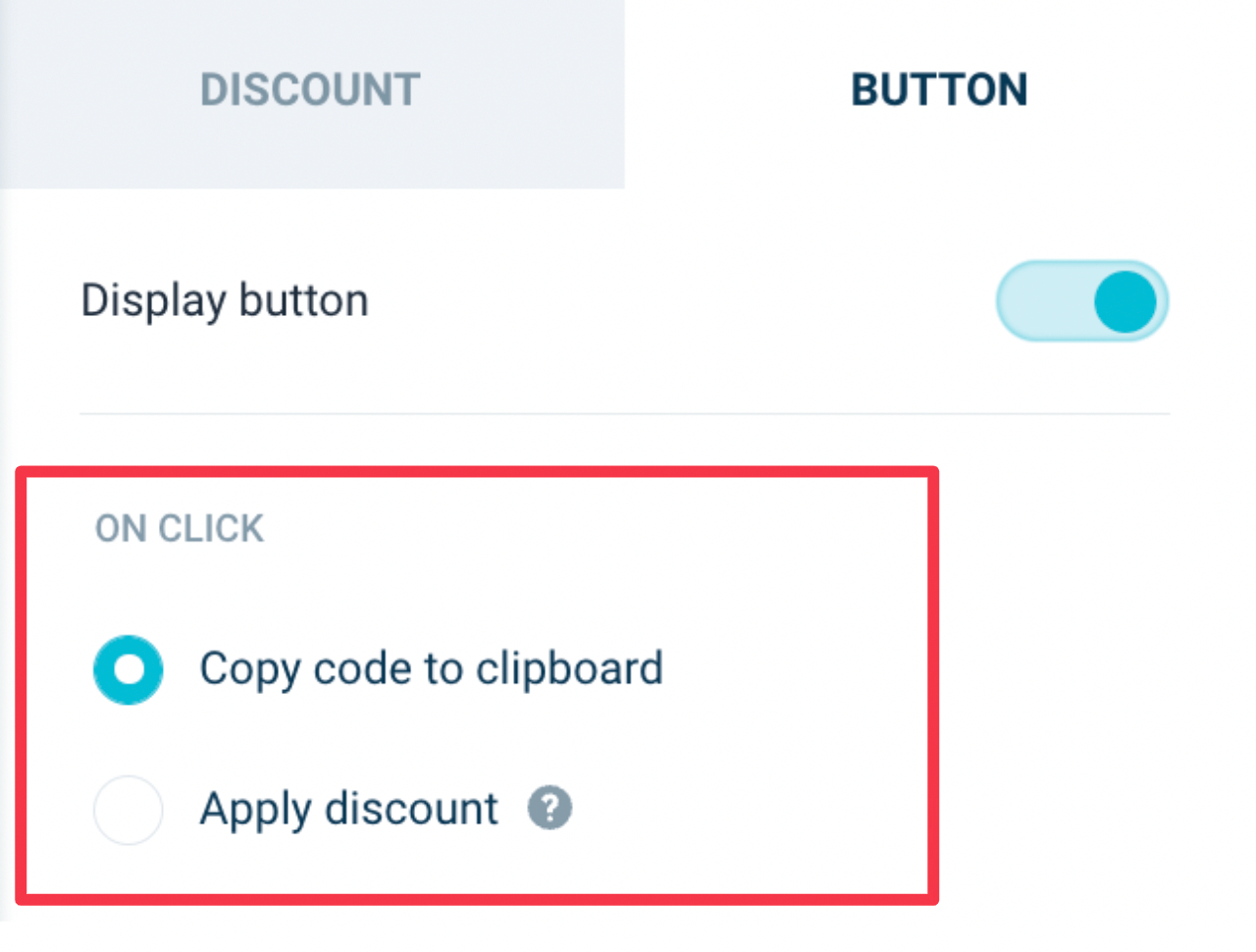Click the "Display button" label text

(225, 300)
